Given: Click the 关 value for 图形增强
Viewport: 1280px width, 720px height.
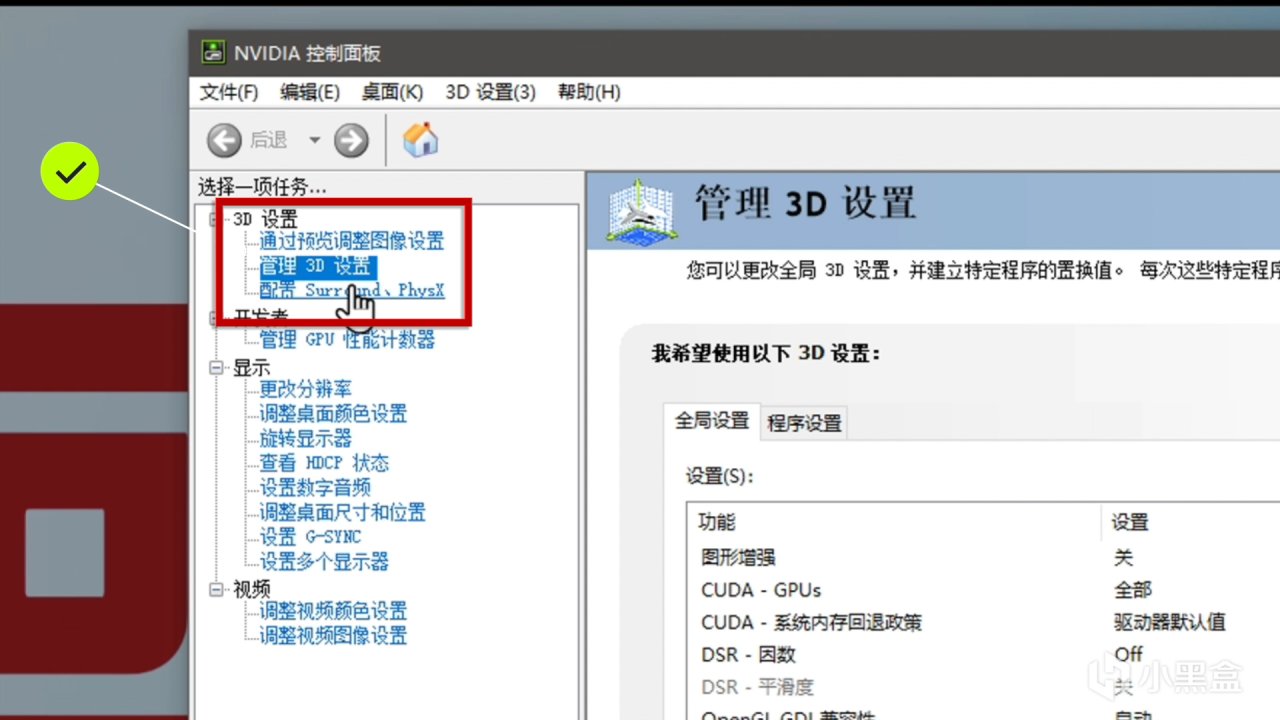Looking at the screenshot, I should coord(1123,557).
